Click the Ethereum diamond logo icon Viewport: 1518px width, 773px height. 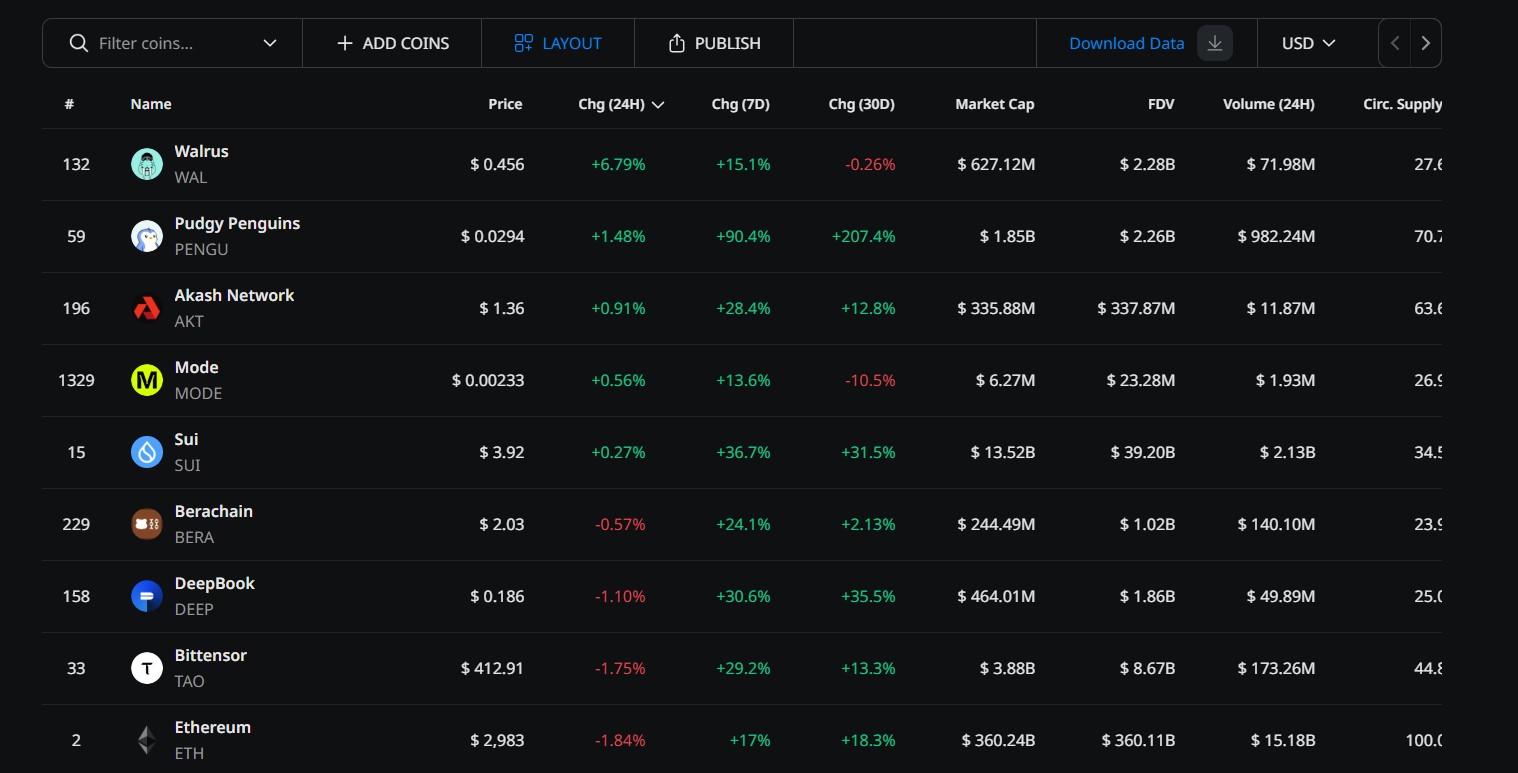[147, 740]
